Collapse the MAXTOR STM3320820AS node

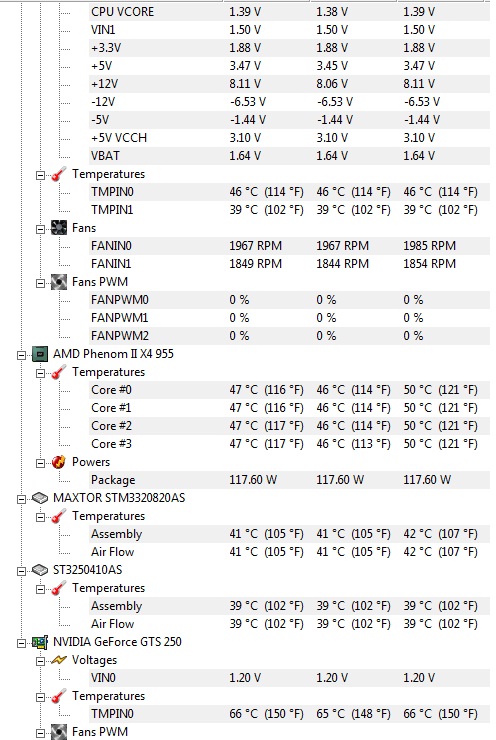point(21,499)
